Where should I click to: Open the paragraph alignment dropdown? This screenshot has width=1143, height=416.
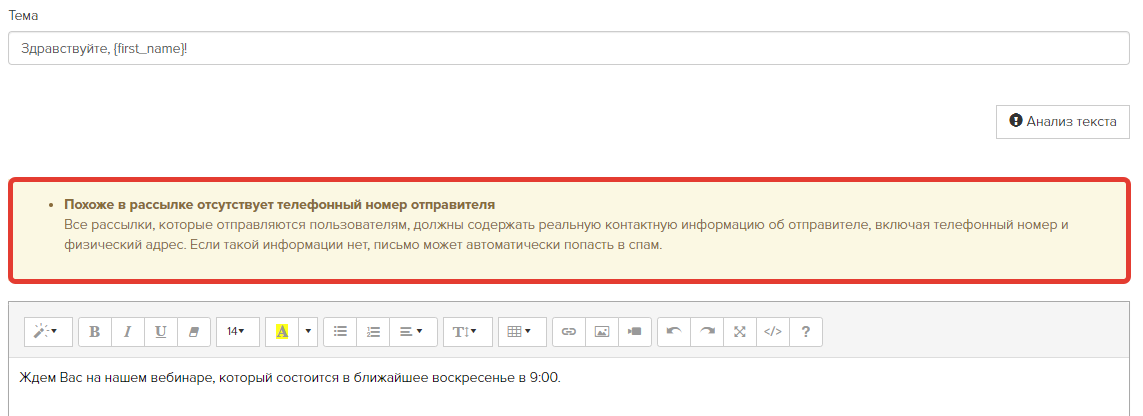413,331
